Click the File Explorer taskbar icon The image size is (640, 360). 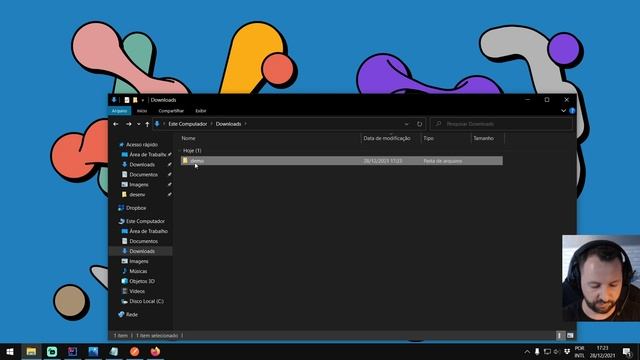[x=31, y=351]
